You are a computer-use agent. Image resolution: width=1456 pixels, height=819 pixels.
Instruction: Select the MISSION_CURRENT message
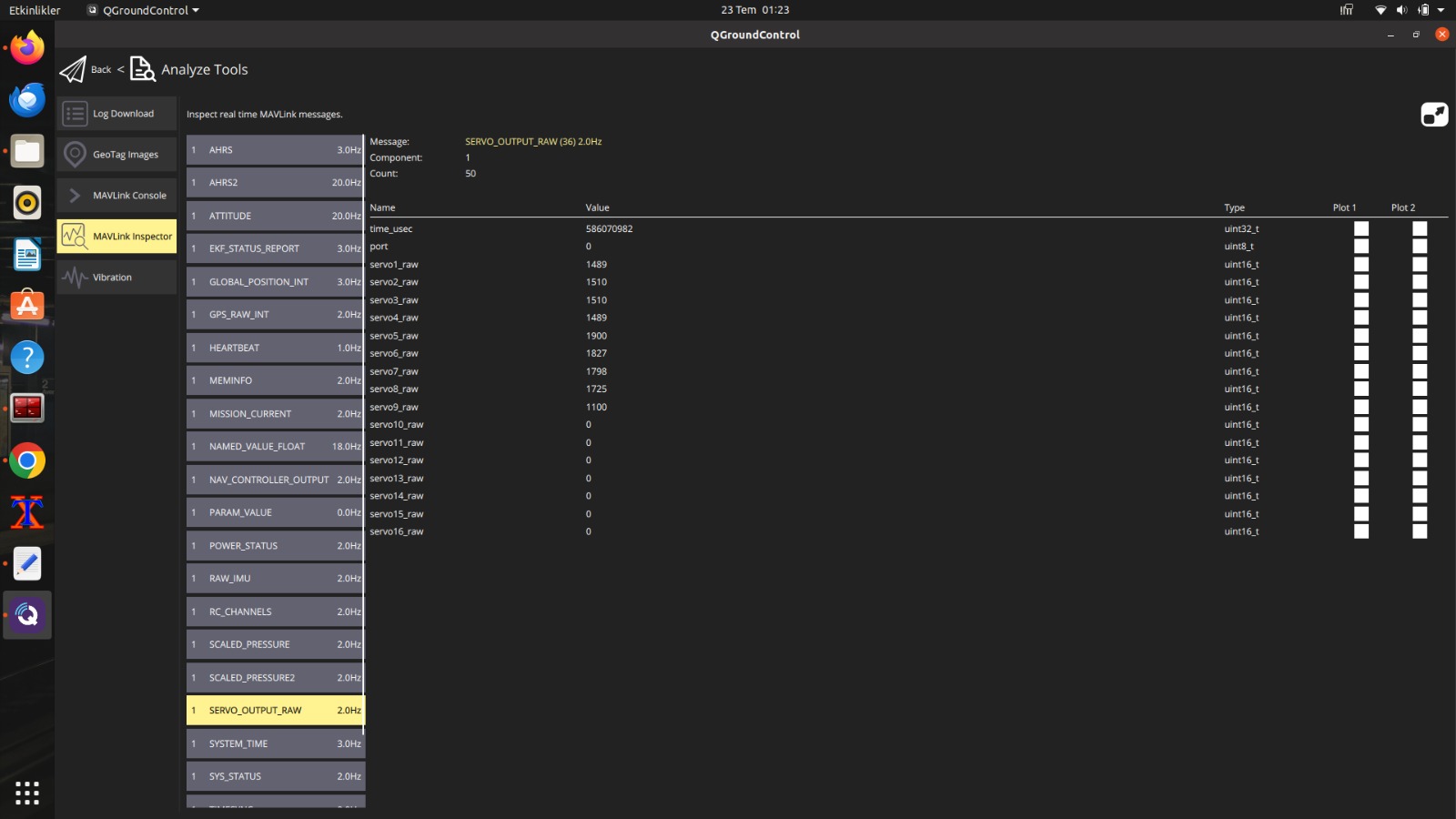[274, 414]
